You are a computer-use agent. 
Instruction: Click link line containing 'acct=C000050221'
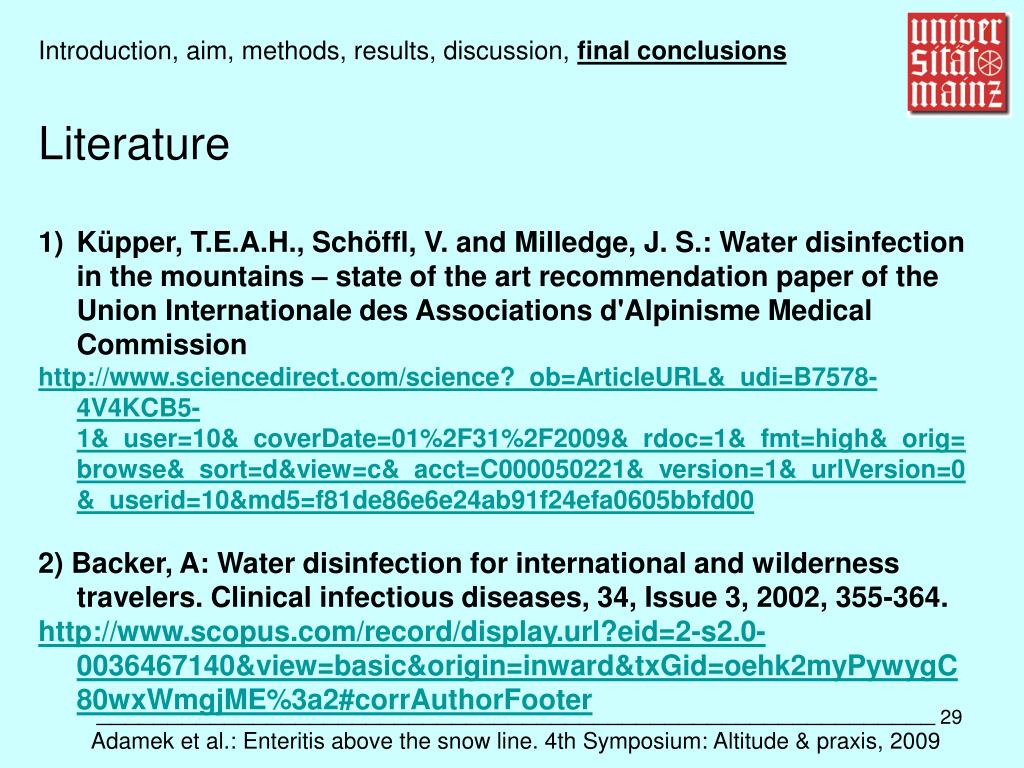point(520,470)
